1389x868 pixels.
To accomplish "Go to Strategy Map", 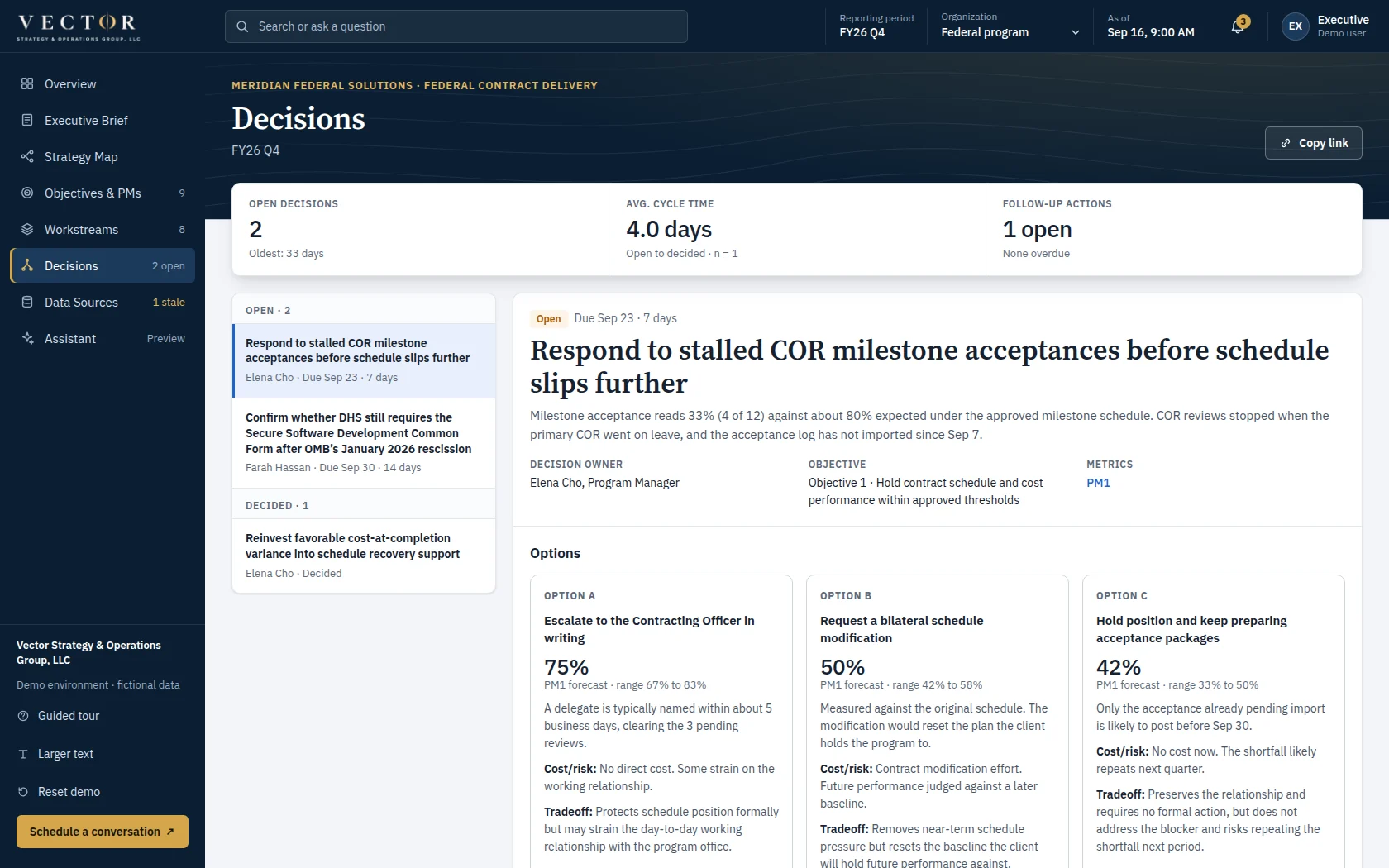I will pyautogui.click(x=103, y=156).
